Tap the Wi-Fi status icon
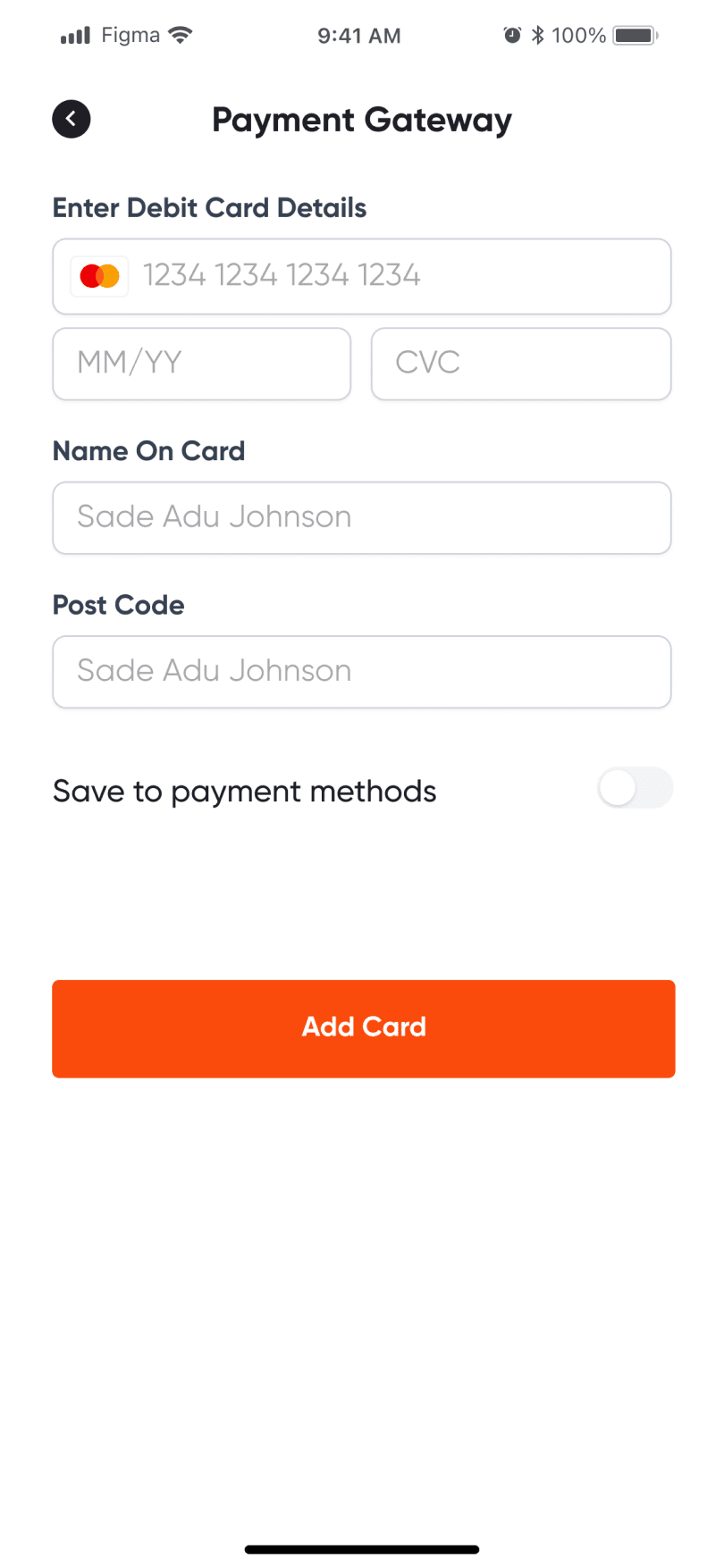Viewport: 724px width, 1568px height. click(181, 36)
